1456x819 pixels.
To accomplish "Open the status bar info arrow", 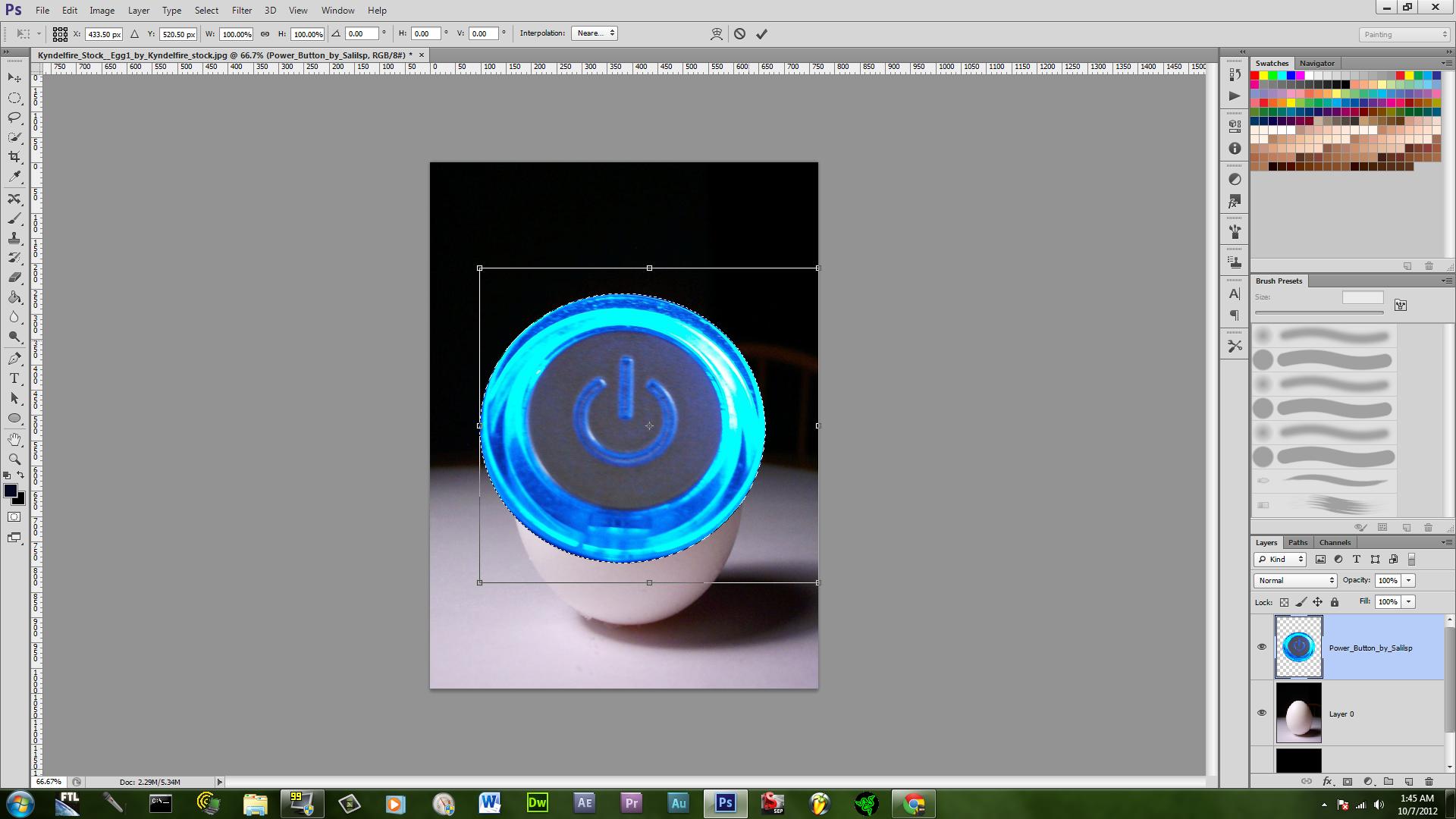I will (x=220, y=782).
